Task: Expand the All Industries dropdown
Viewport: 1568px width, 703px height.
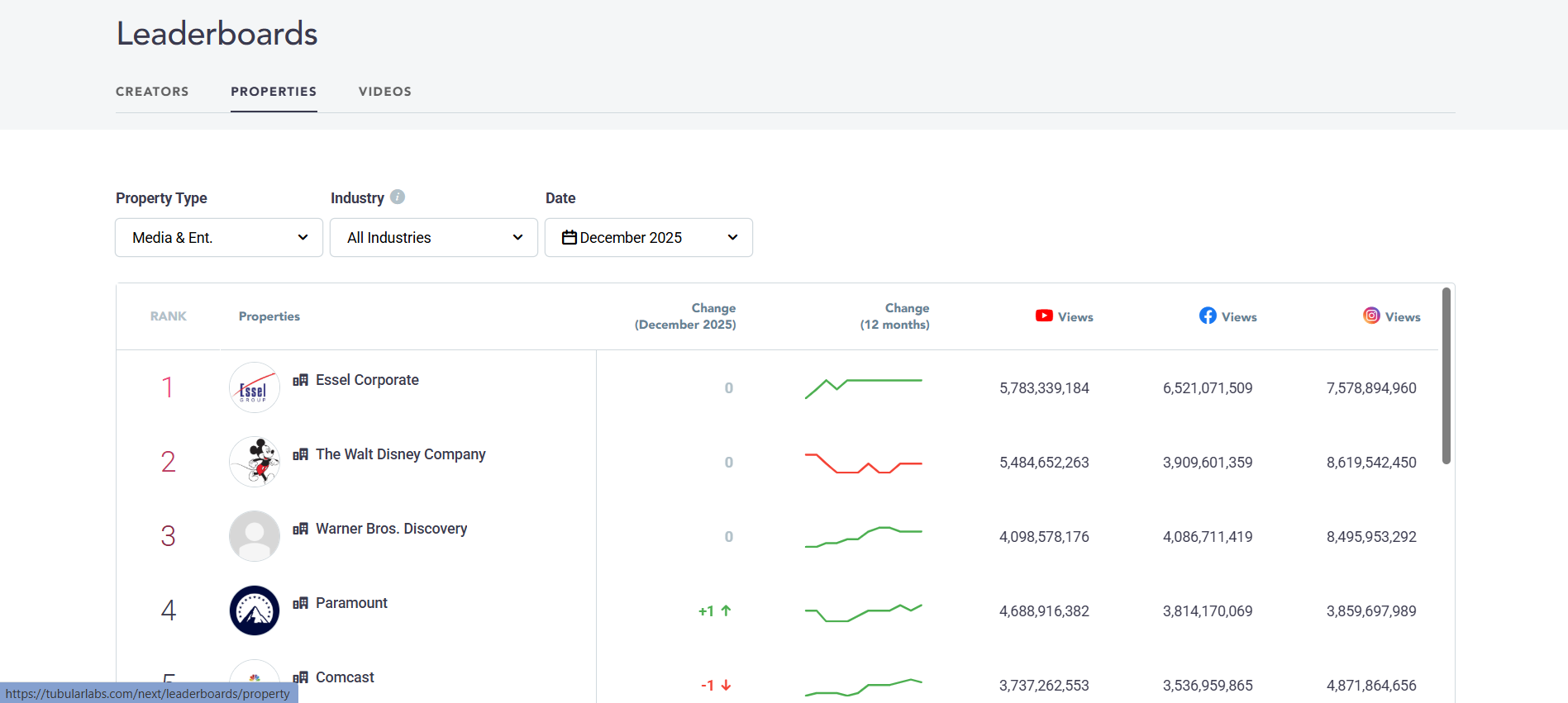Action: pos(434,238)
